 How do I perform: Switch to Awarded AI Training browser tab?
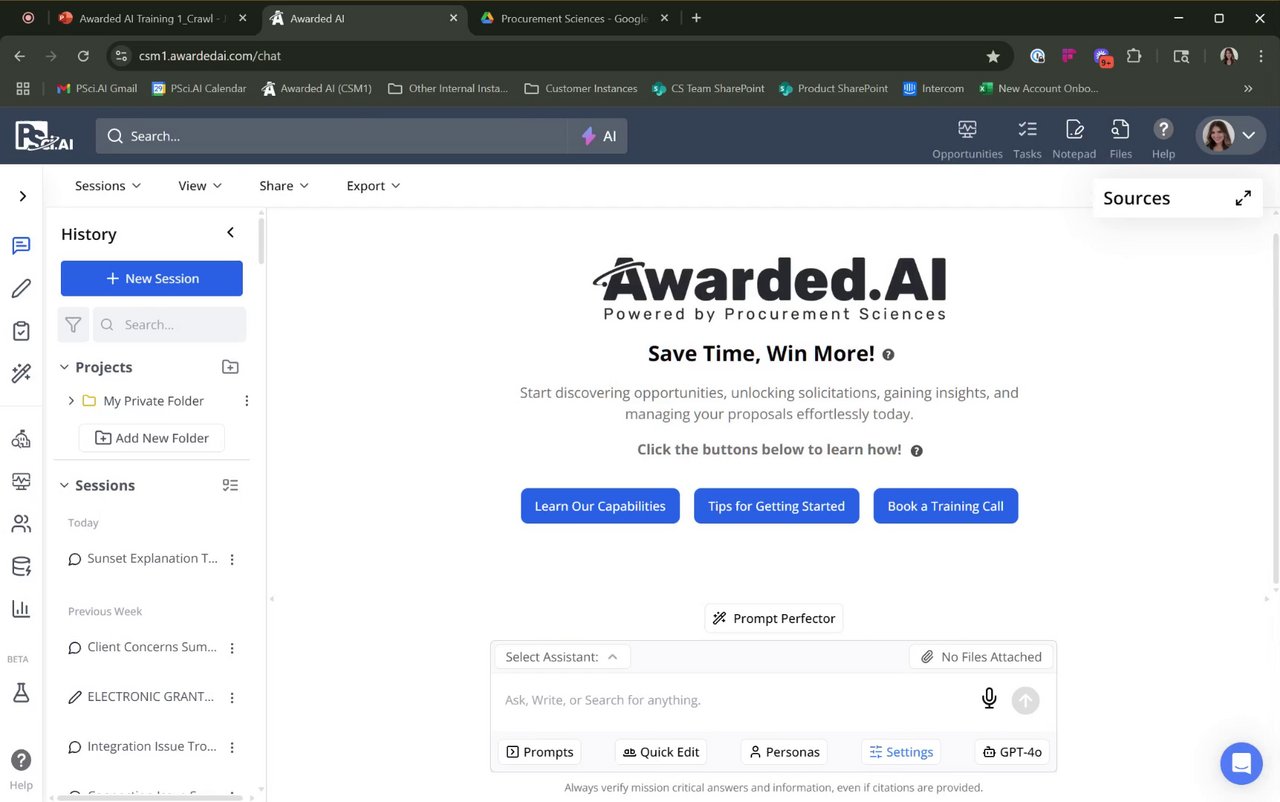[150, 18]
